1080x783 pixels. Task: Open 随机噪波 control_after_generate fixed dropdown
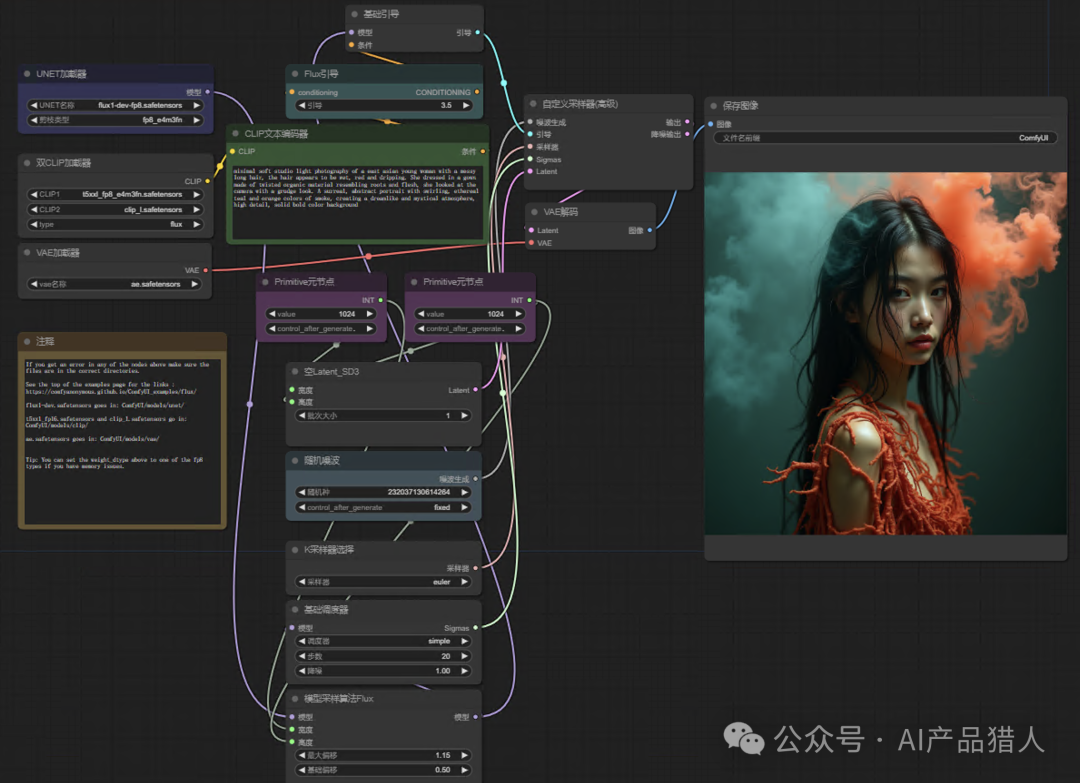(384, 507)
